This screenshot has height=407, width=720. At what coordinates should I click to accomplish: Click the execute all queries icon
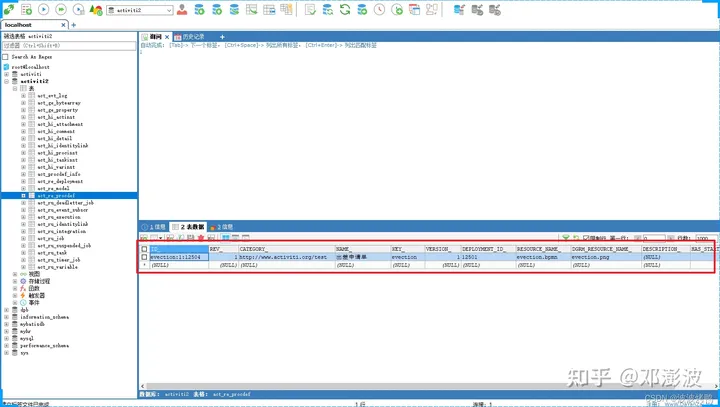(61, 9)
